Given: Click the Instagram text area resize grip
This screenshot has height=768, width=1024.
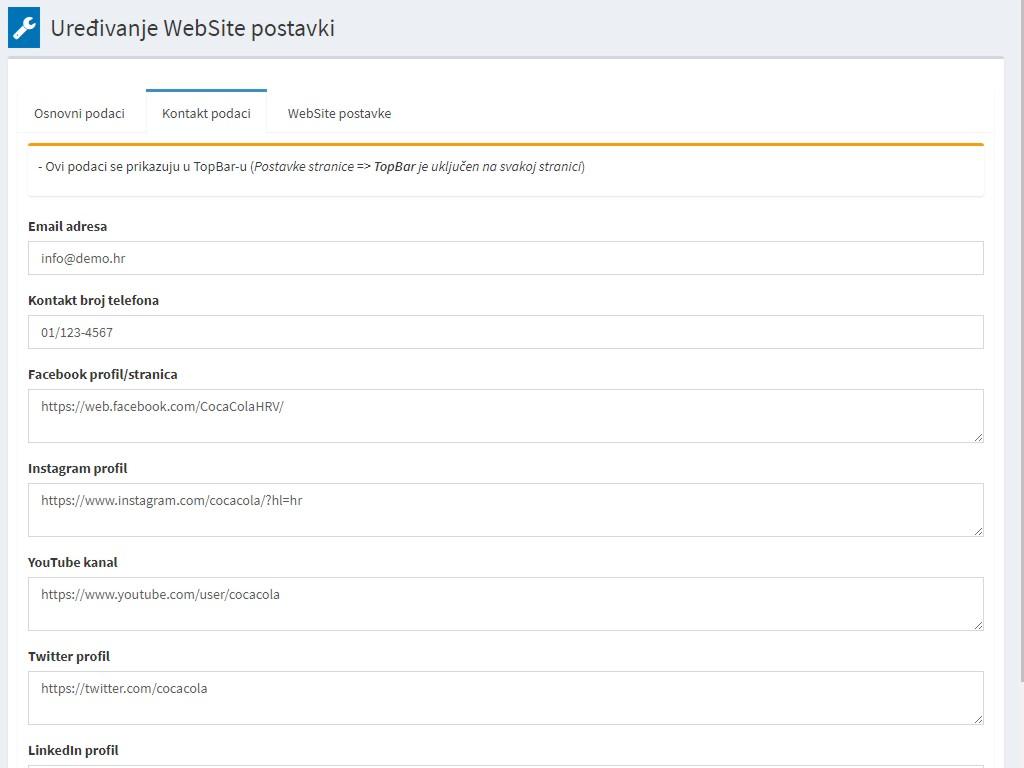Looking at the screenshot, I should 978,531.
